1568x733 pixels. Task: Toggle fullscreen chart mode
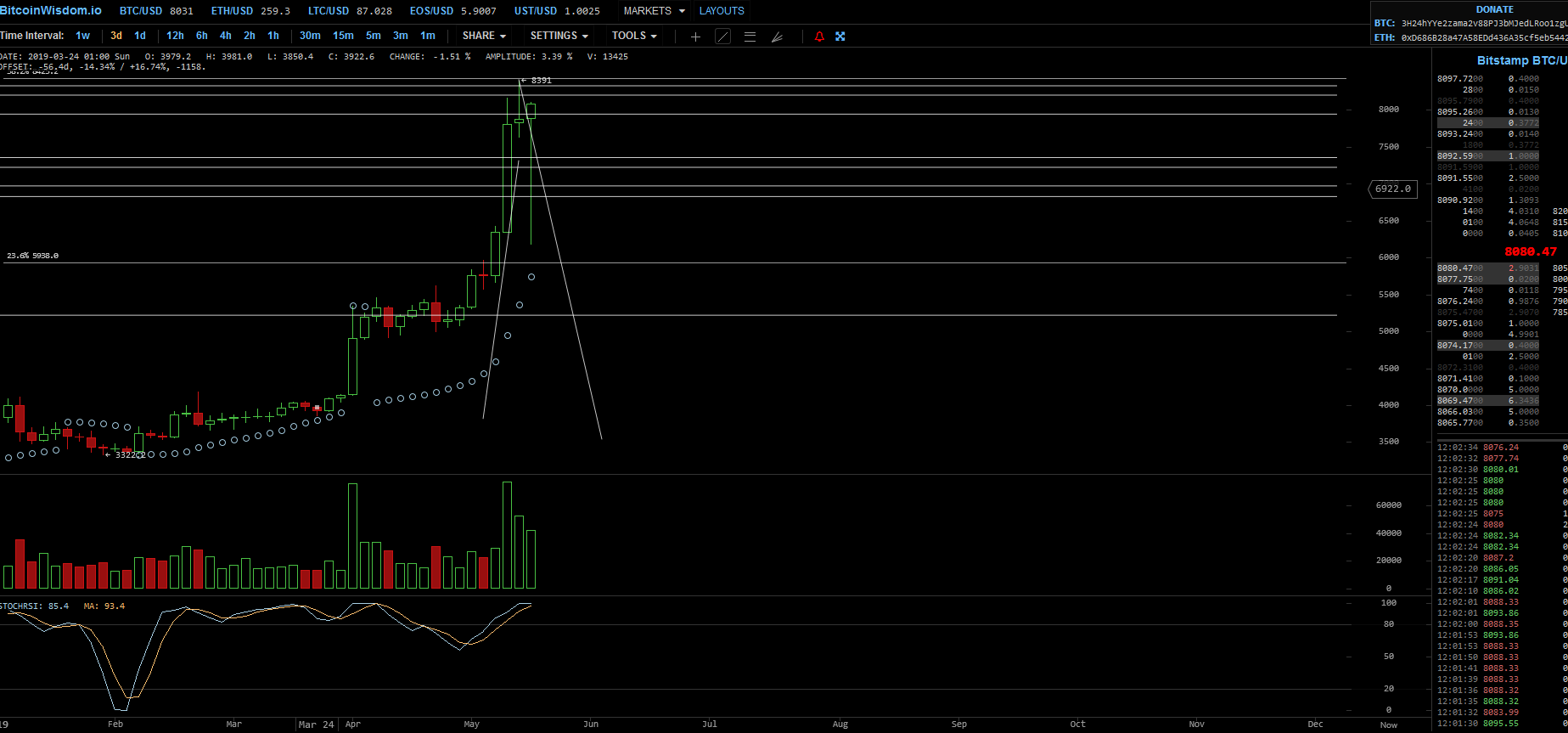840,37
